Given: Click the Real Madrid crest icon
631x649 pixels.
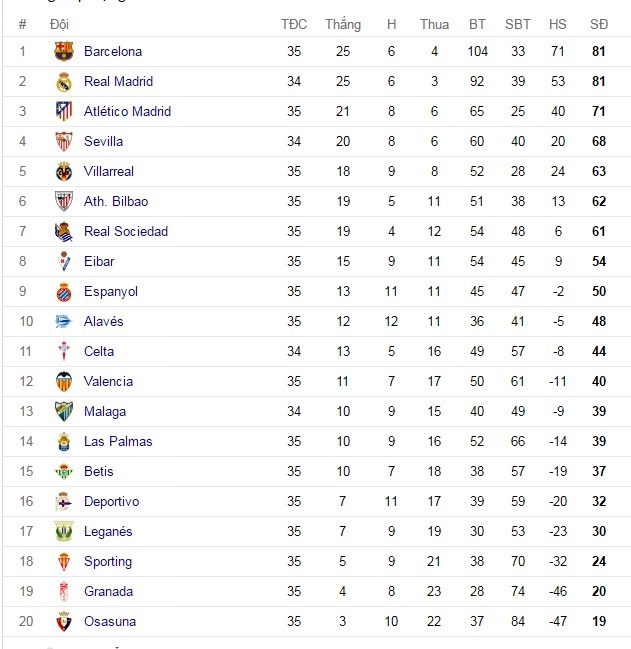Looking at the screenshot, I should [64, 81].
